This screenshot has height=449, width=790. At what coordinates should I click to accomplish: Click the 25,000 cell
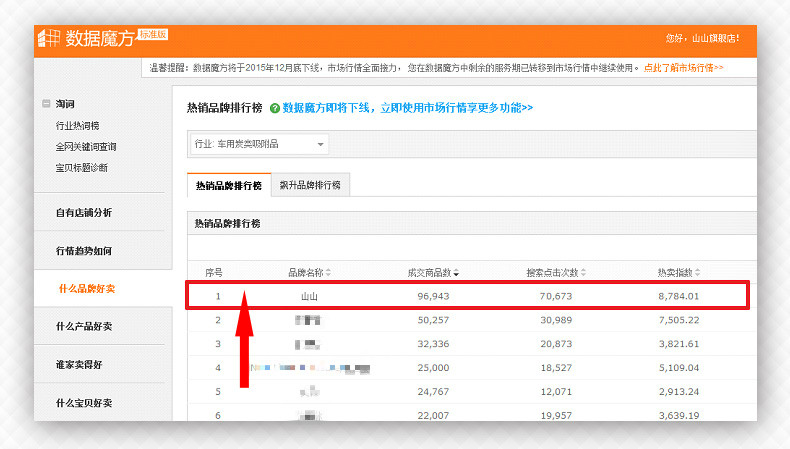click(x=433, y=368)
